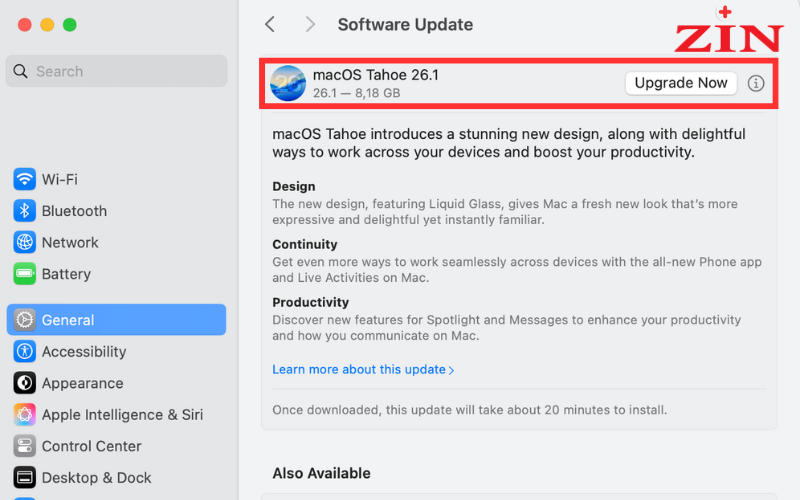The image size is (800, 500).
Task: Click the Accessibility sidebar icon
Action: 24,352
